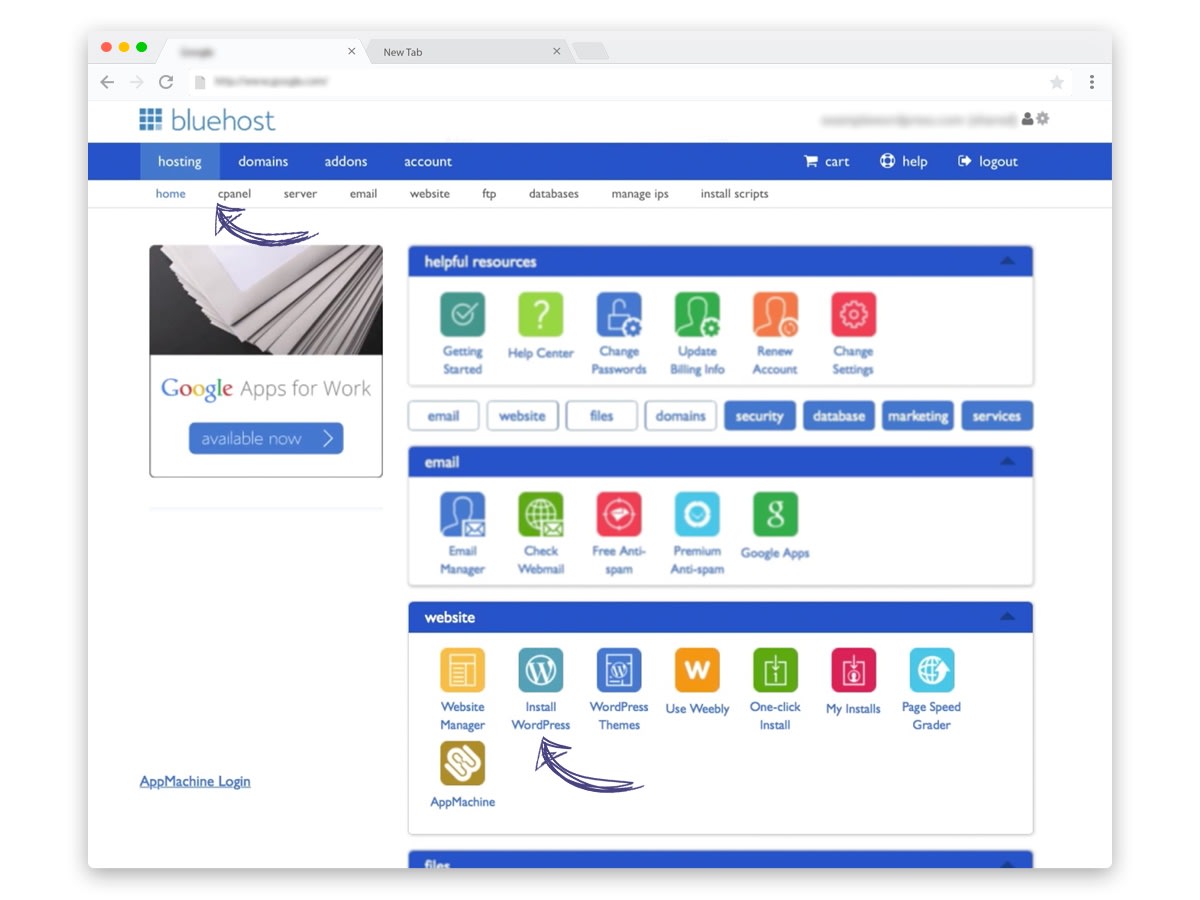Open the ftp submenu item
This screenshot has width=1200, height=900.
tap(489, 194)
